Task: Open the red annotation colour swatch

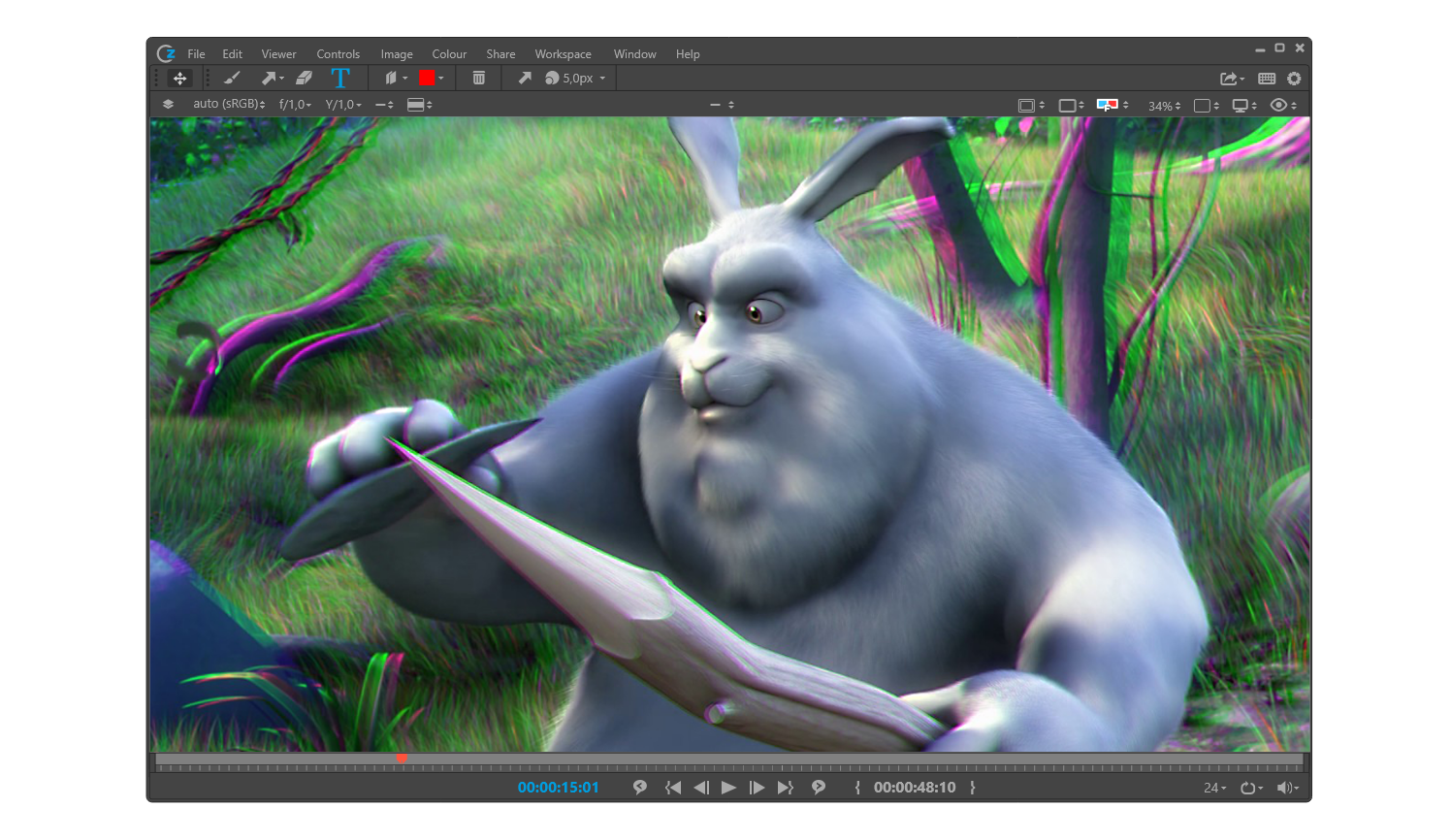Action: 431,79
